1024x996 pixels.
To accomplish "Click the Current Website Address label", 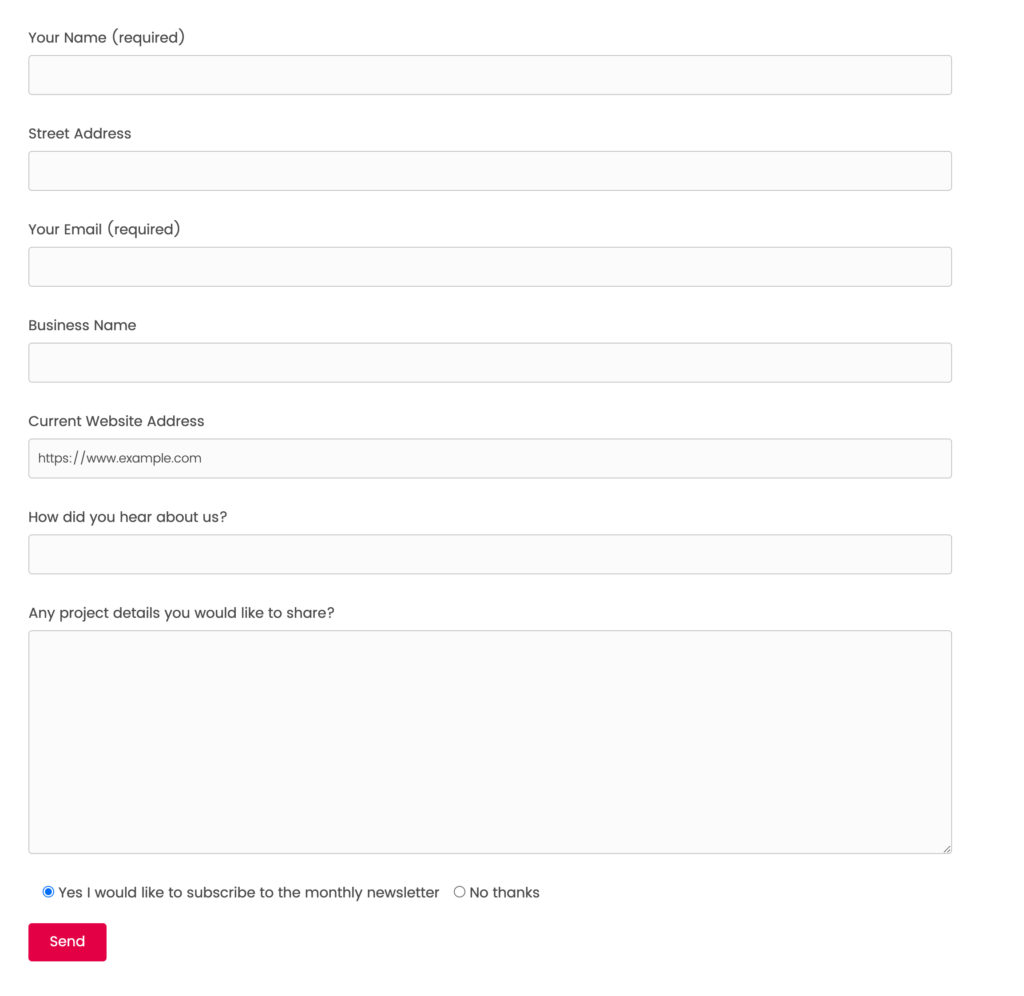I will pyautogui.click(x=116, y=421).
